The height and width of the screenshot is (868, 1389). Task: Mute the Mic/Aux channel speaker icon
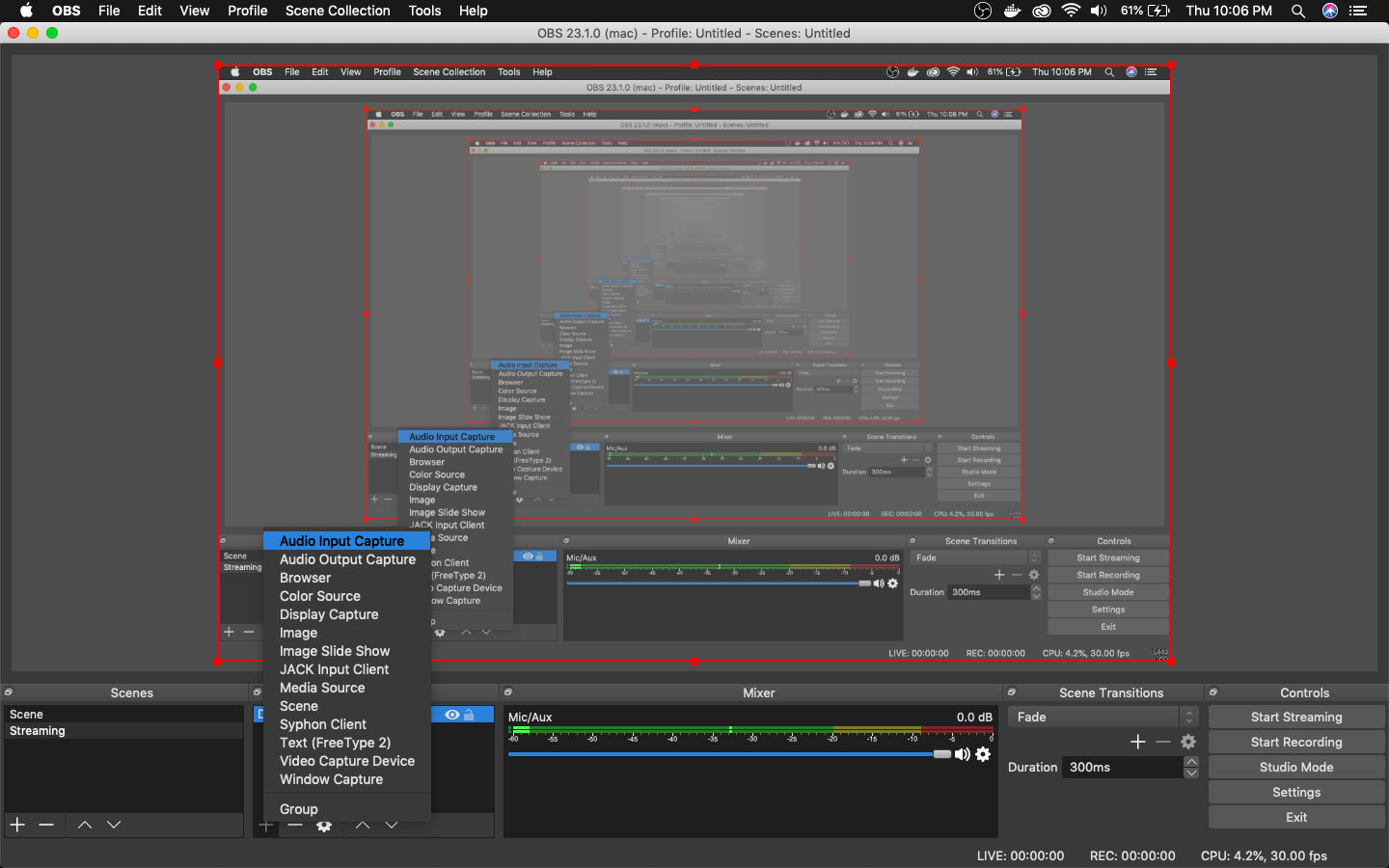963,754
